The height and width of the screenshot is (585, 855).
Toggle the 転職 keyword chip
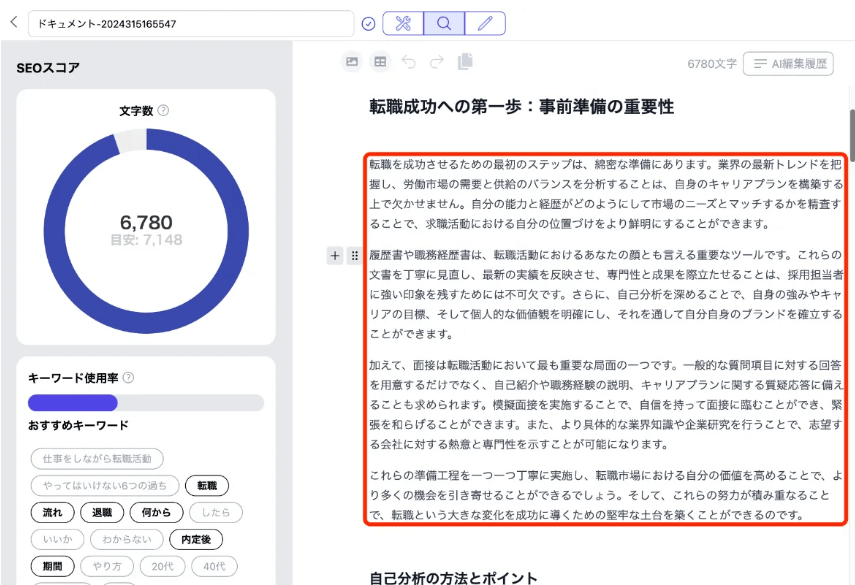point(207,485)
